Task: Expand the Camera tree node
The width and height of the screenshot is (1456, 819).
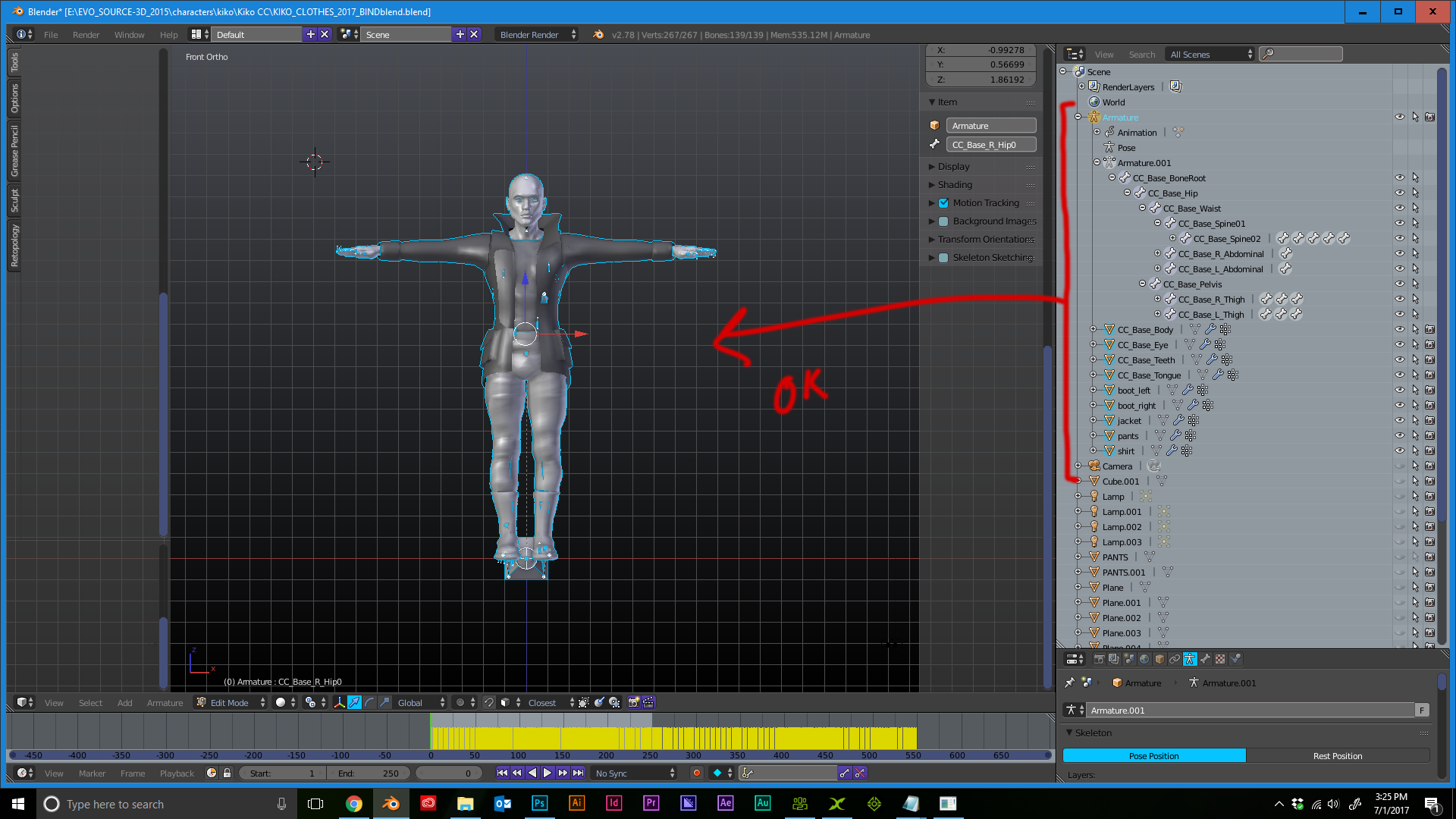Action: 1078,466
